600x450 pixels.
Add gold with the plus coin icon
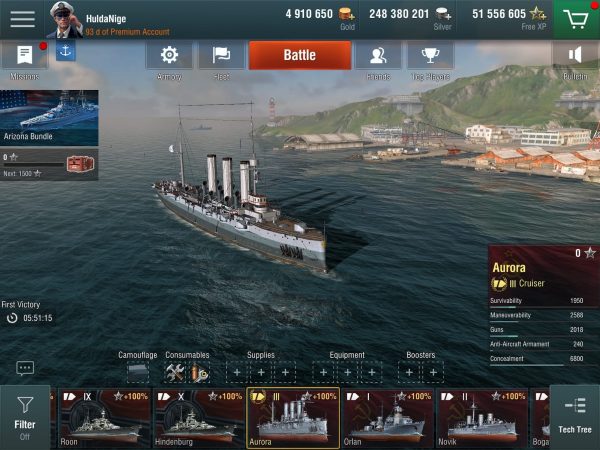pos(347,15)
